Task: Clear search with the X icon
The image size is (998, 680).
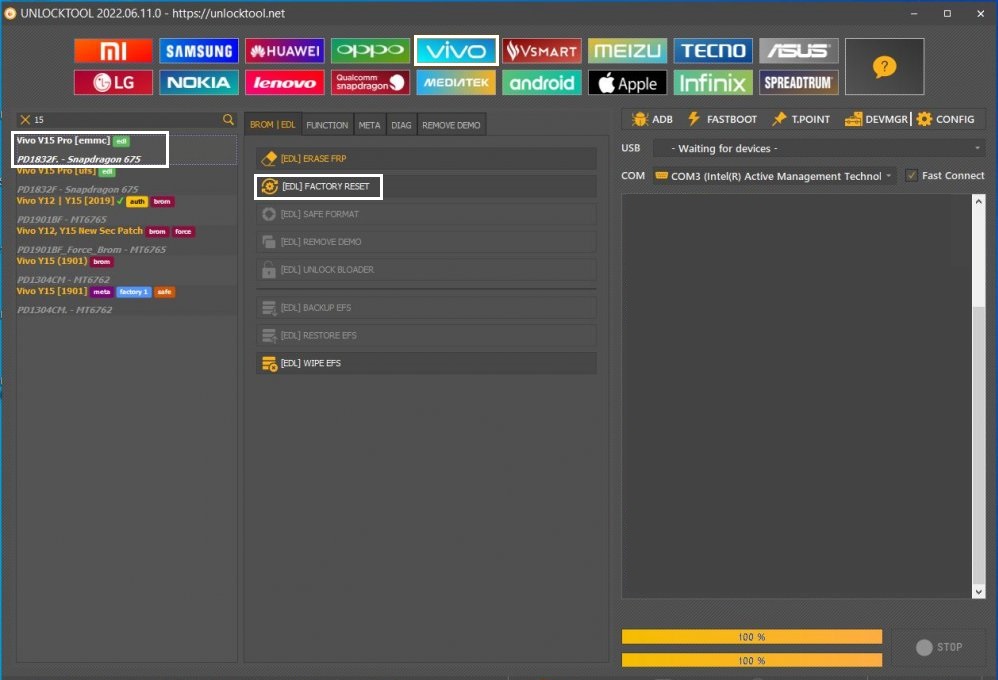Action: pyautogui.click(x=25, y=120)
